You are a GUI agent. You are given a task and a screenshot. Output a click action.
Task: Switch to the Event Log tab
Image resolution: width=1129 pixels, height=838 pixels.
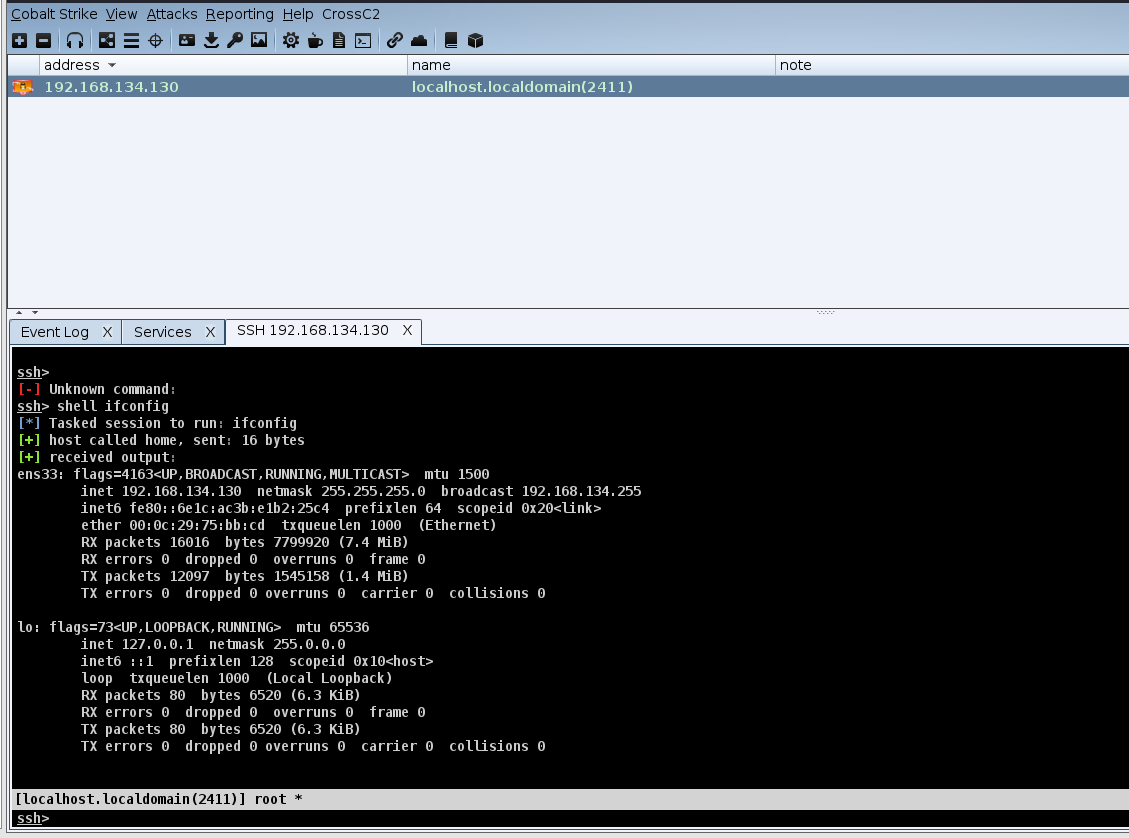point(55,332)
